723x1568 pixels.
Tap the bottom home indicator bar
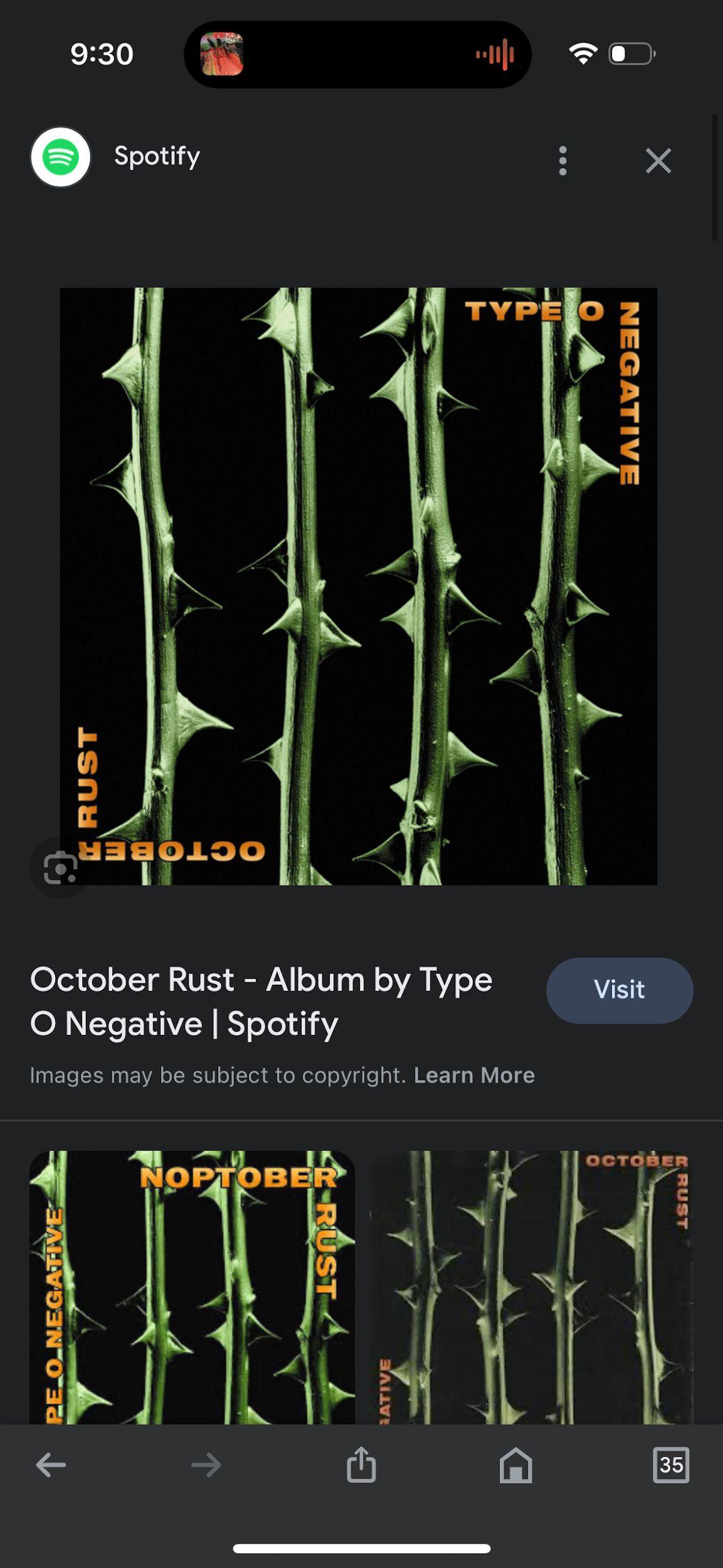[362, 1549]
